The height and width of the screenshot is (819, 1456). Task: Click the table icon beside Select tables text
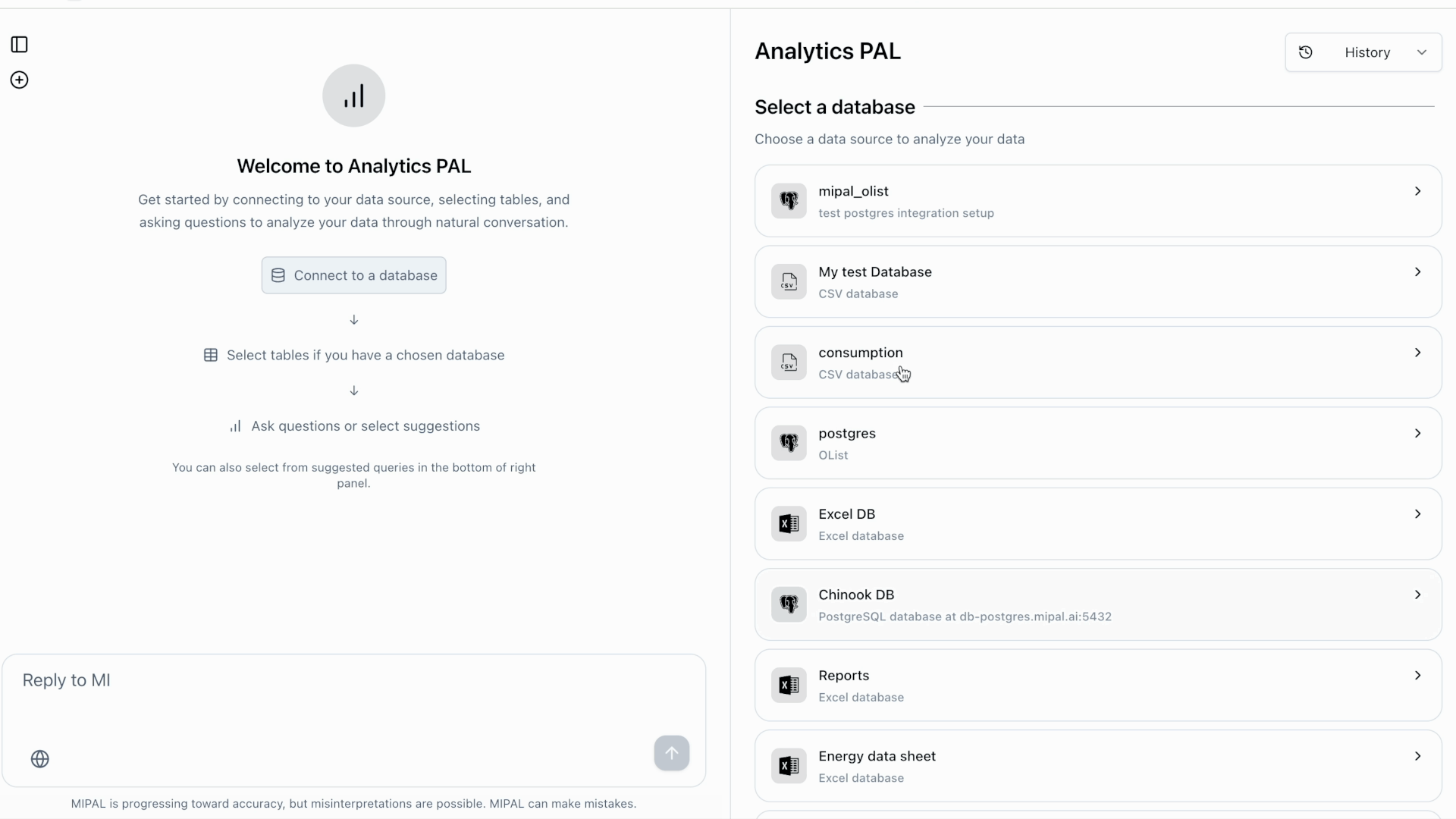[x=210, y=355]
